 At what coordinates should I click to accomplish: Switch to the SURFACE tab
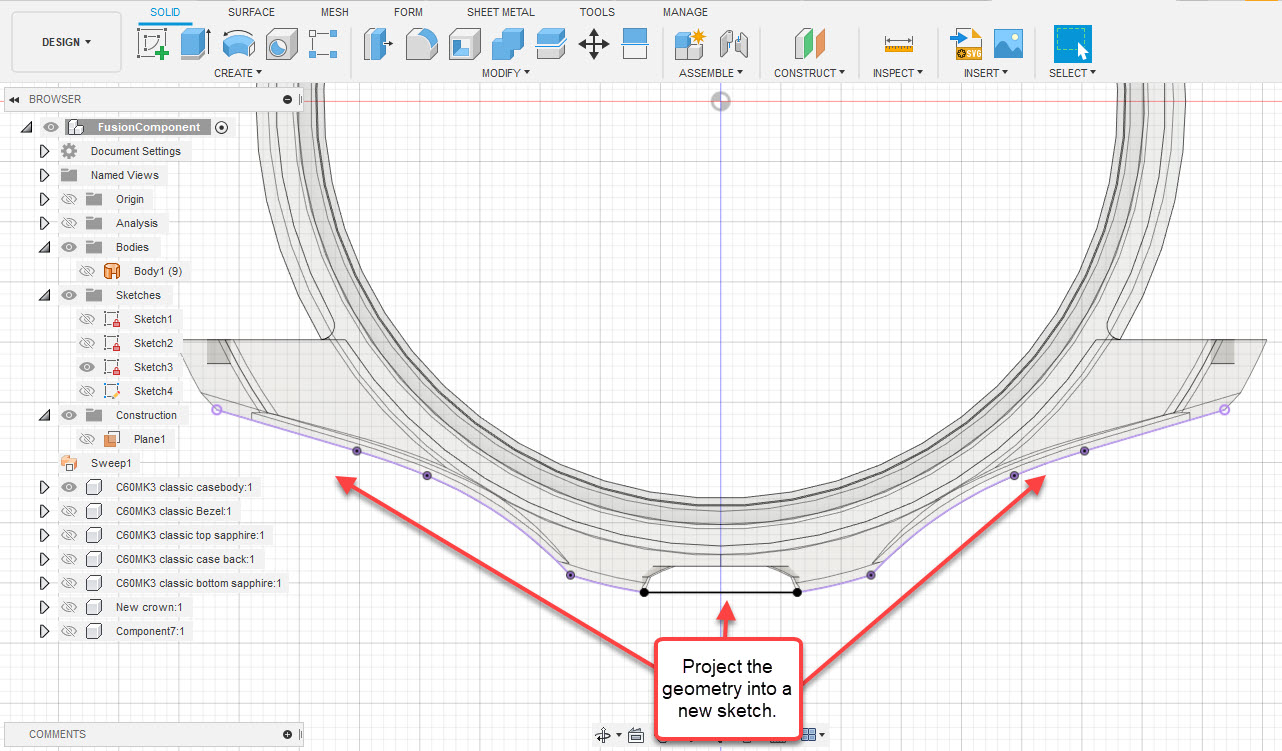coord(250,11)
